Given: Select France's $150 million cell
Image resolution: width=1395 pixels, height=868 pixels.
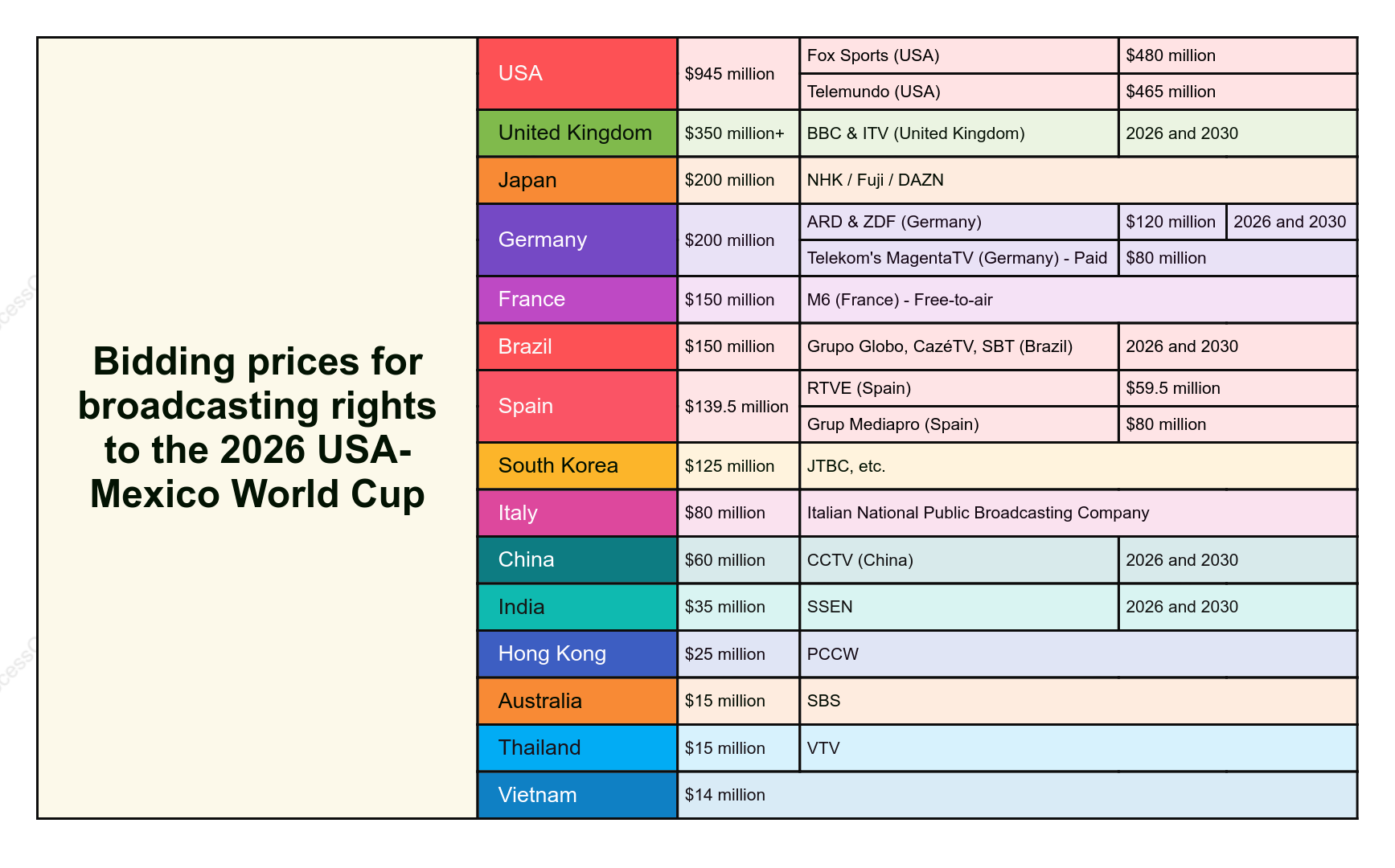Looking at the screenshot, I should (x=739, y=299).
